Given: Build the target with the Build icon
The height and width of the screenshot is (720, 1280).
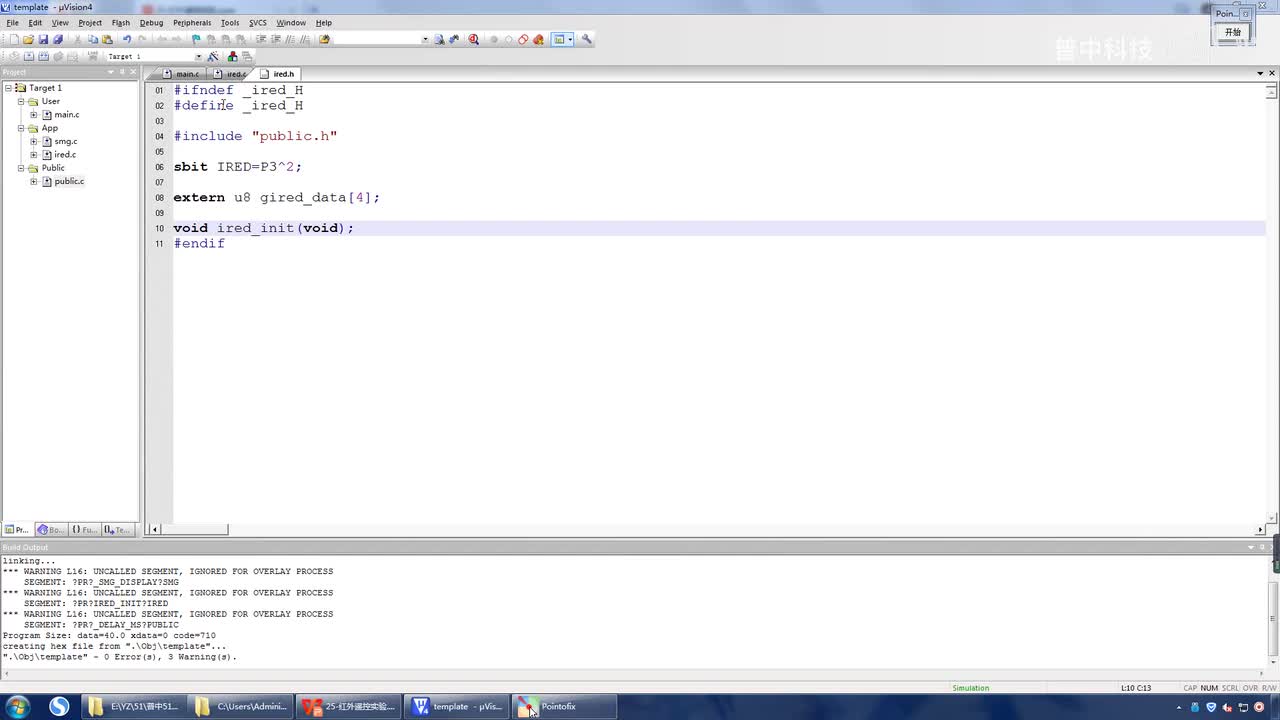Looking at the screenshot, I should 29,56.
